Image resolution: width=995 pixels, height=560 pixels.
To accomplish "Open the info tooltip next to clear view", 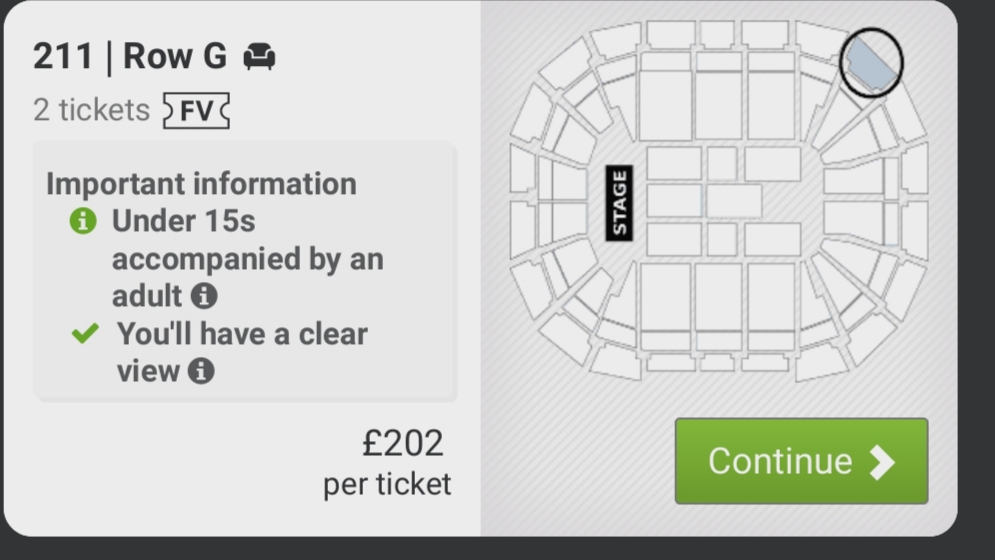I will (x=201, y=372).
